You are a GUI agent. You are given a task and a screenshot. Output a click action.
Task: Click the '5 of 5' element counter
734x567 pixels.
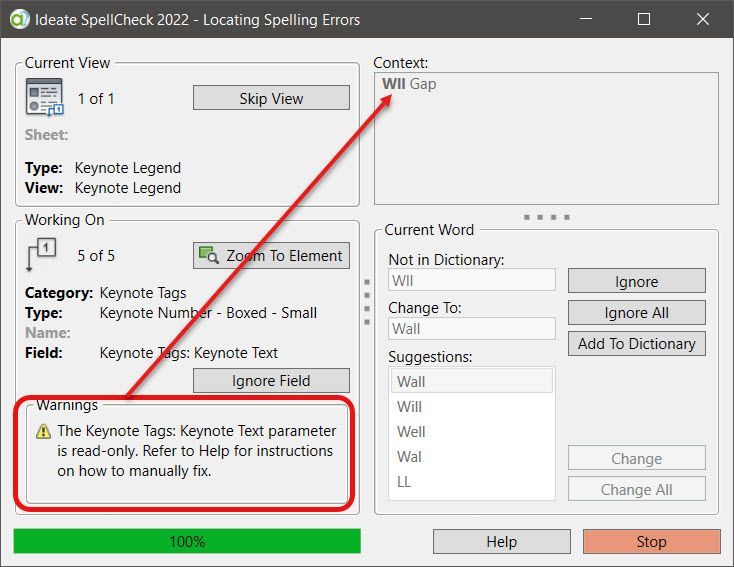point(96,256)
